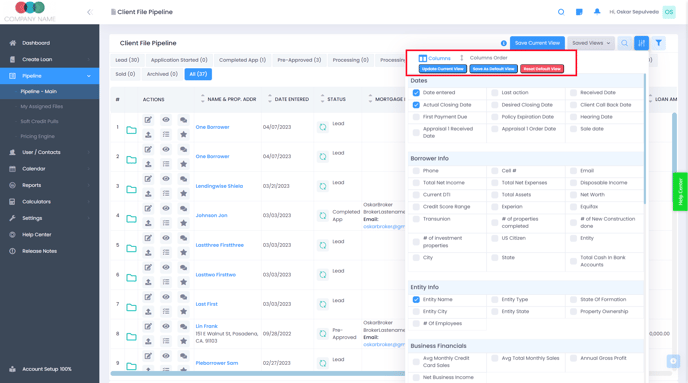Switch to the Pre-Approved (3) tab

pyautogui.click(x=299, y=60)
